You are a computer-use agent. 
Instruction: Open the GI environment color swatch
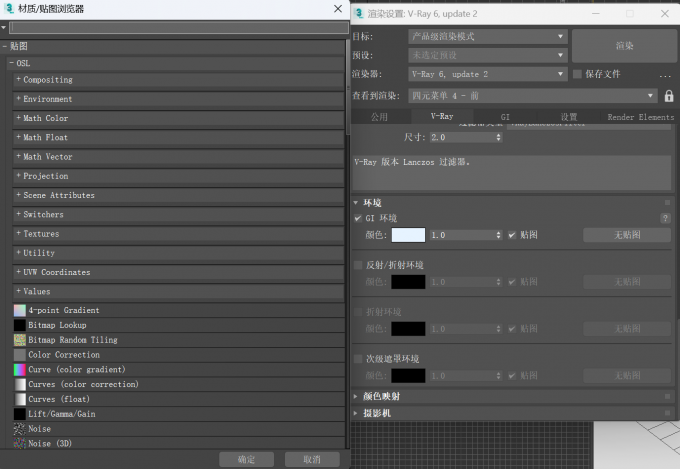[408, 235]
